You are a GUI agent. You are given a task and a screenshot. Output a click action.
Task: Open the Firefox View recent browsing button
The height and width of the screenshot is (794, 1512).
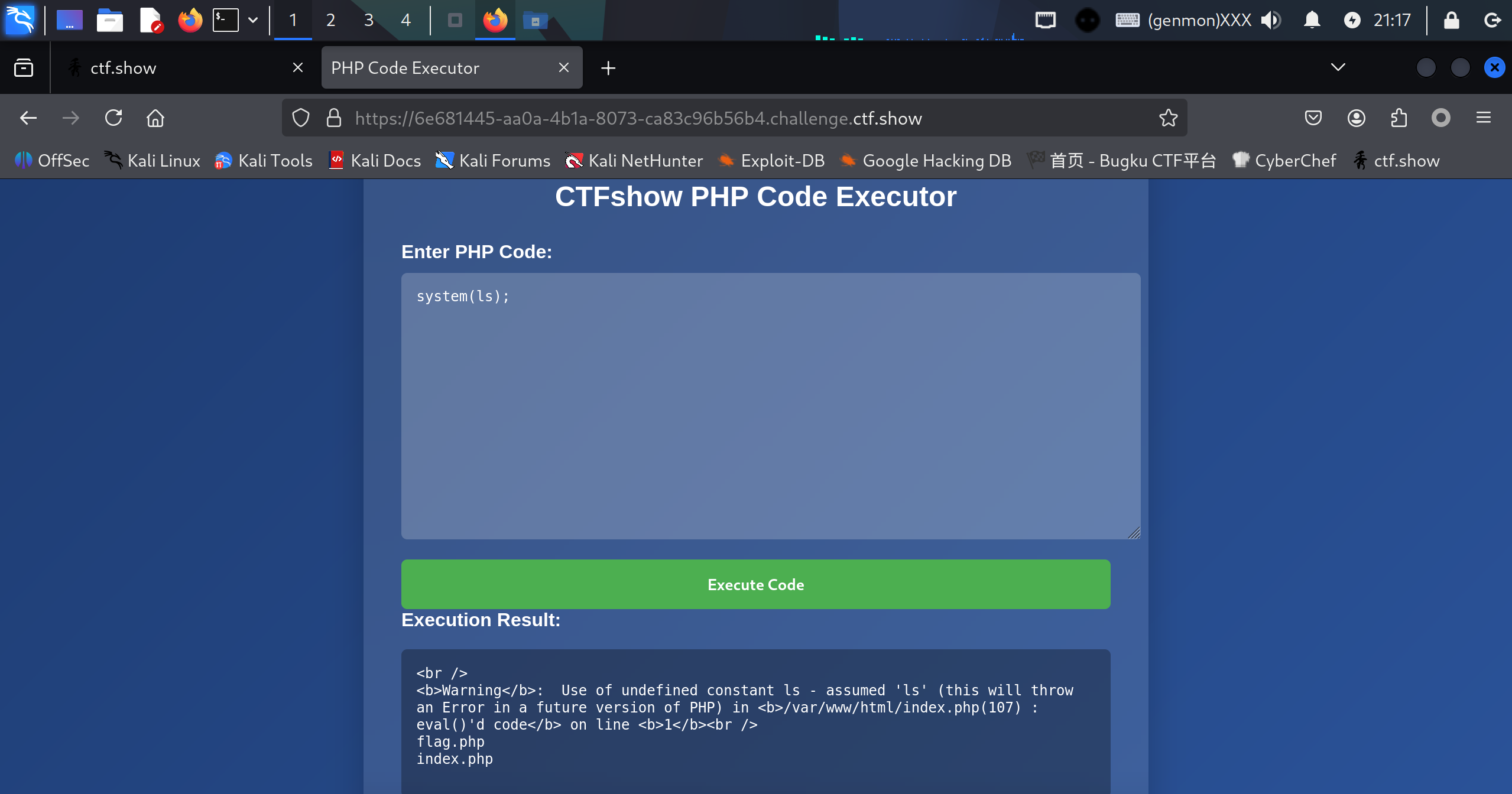pos(24,67)
